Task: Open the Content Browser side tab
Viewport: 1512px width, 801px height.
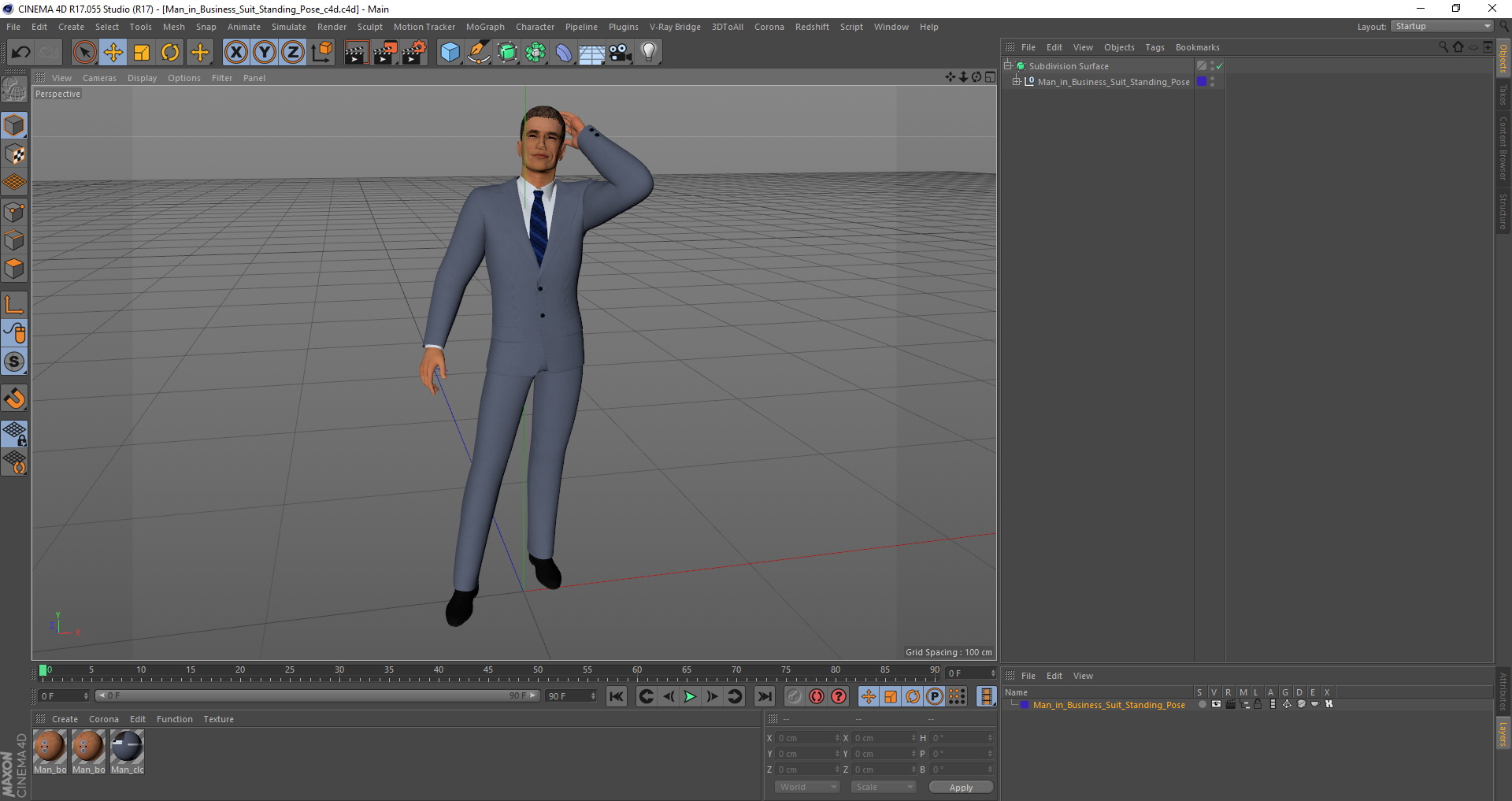Action: pos(1503,148)
